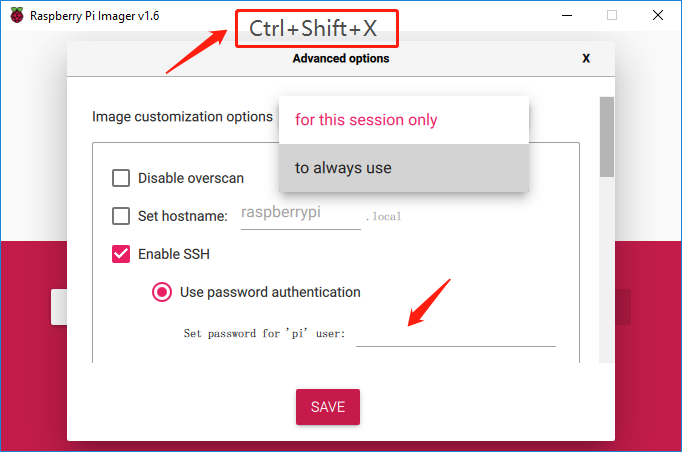Click the Ctrl+Shift+X shortcut annotation box
This screenshot has width=683, height=452.
317,28
